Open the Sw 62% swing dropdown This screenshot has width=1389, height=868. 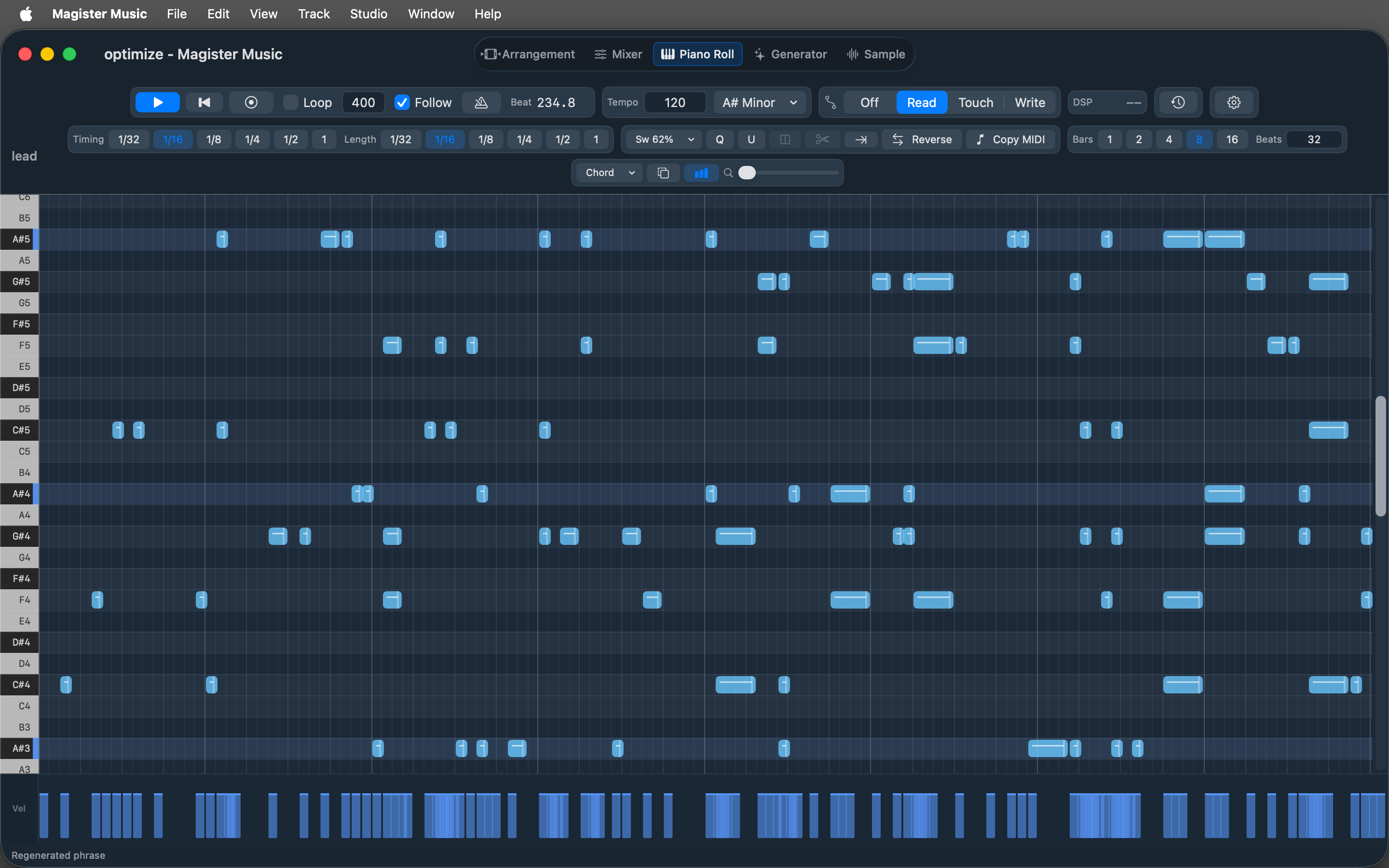pyautogui.click(x=664, y=139)
